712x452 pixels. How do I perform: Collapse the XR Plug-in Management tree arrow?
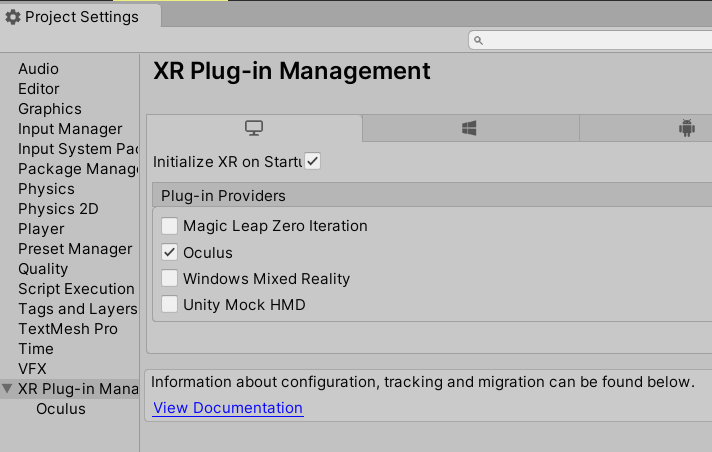[7, 388]
